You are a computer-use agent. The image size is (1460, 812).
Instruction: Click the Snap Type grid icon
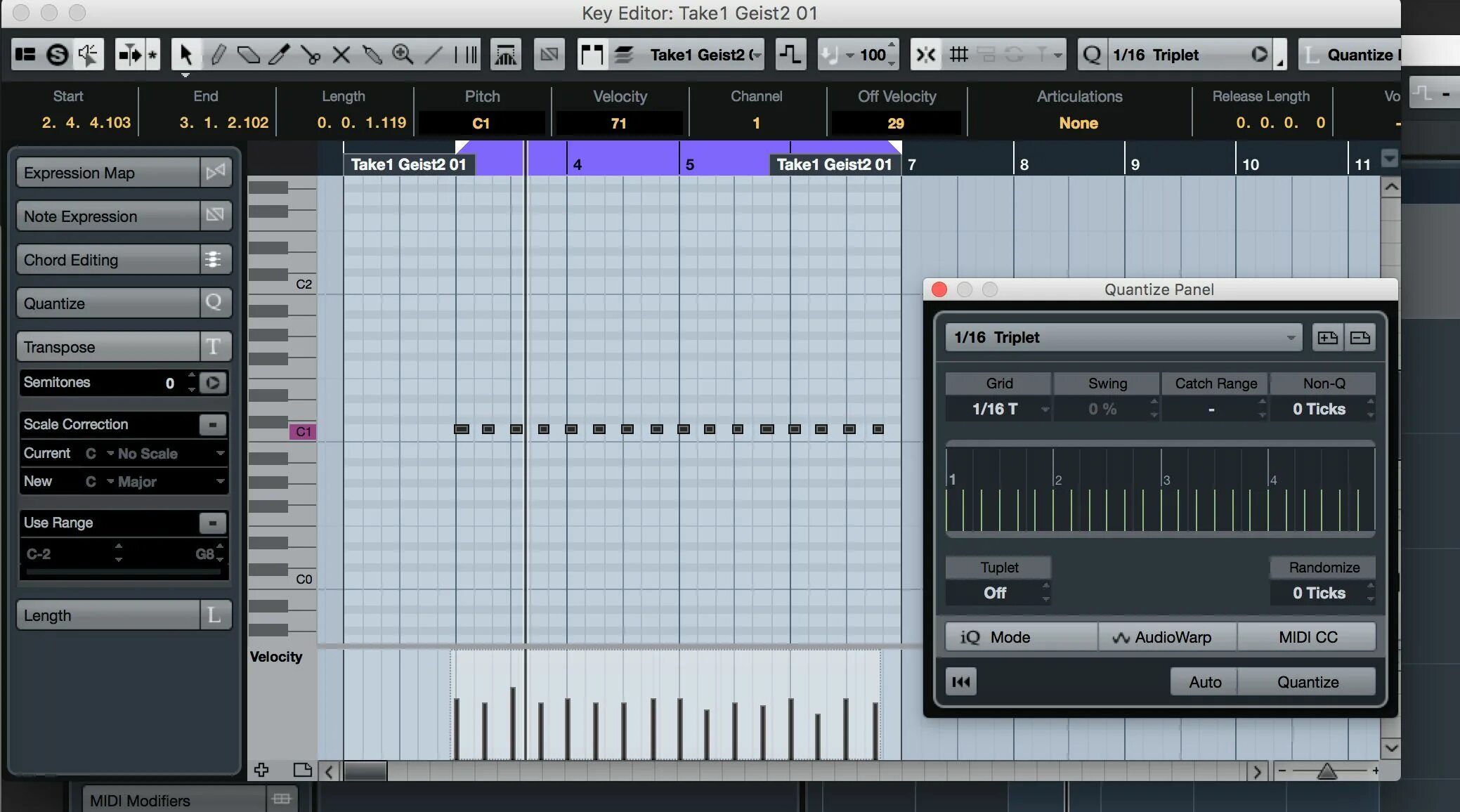pos(958,54)
